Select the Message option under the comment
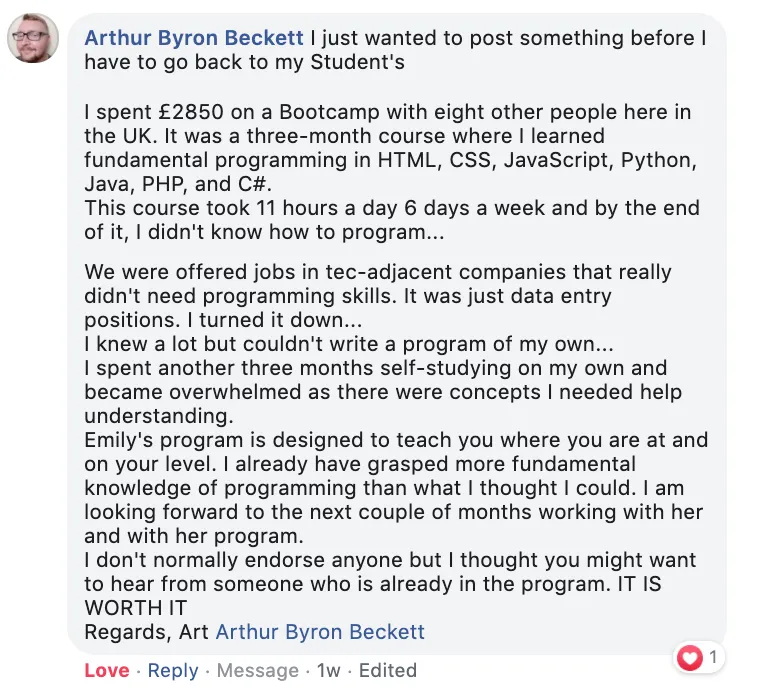Viewport: 772px width, 692px height. coord(257,670)
